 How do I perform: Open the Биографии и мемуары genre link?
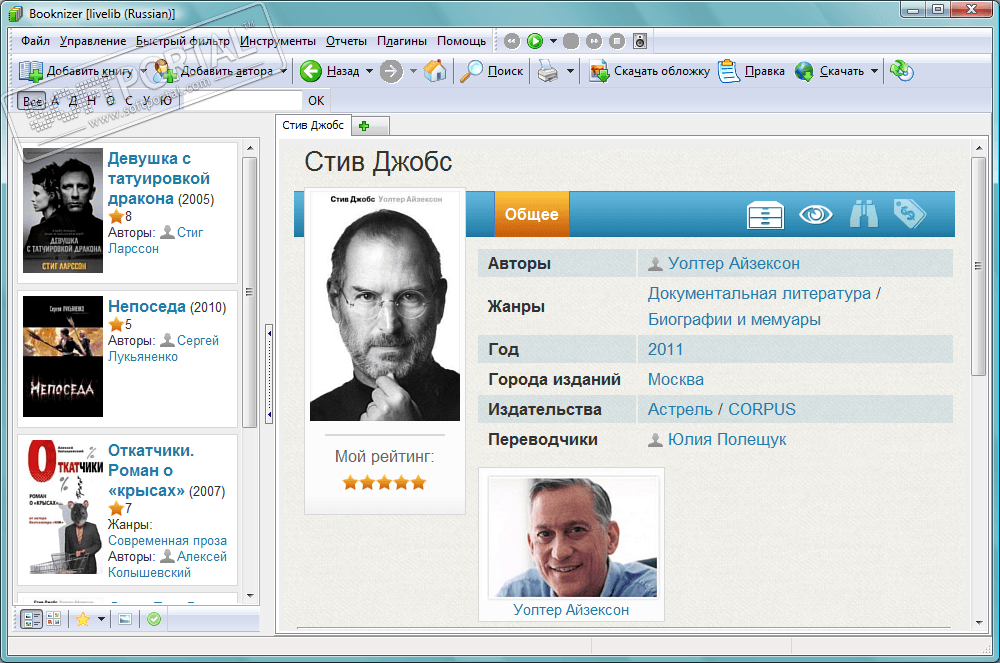click(734, 319)
